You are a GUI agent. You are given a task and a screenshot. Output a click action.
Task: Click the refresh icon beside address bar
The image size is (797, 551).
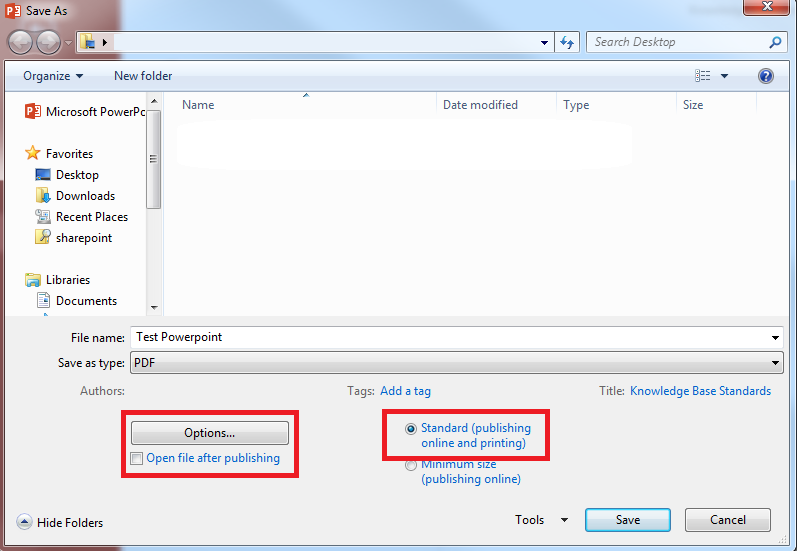tap(568, 42)
